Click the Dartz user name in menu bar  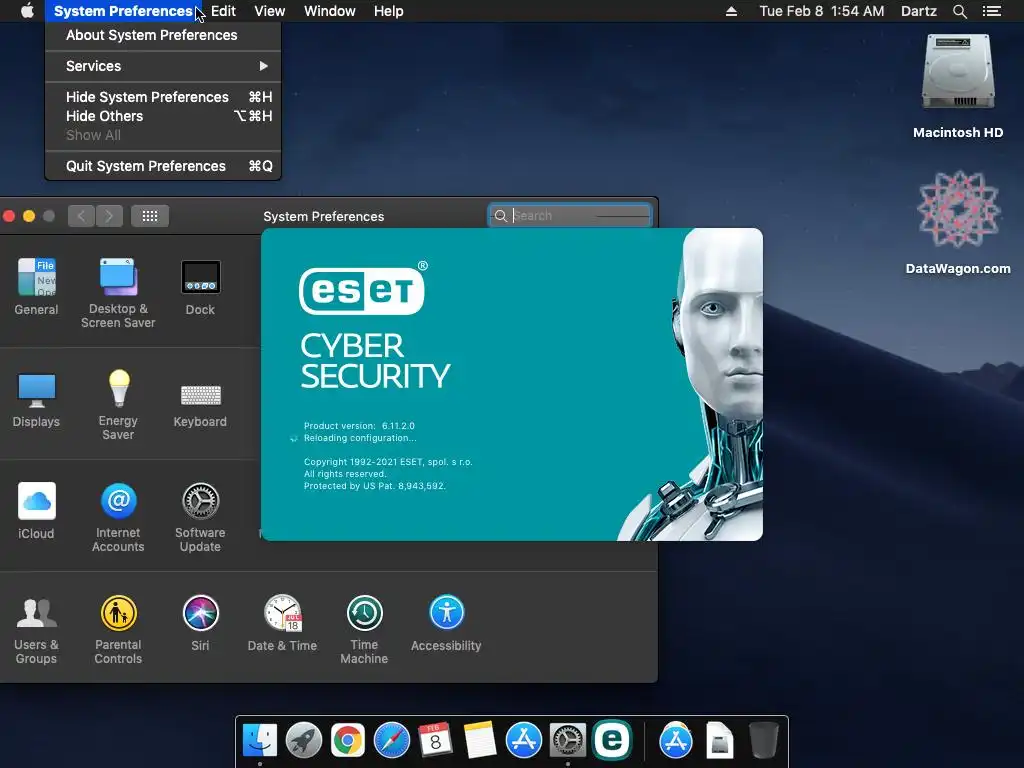click(919, 11)
